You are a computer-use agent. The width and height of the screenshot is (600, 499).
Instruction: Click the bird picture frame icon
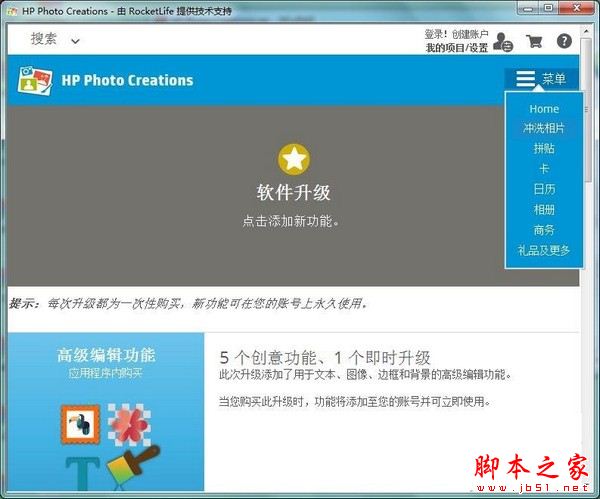click(x=80, y=425)
